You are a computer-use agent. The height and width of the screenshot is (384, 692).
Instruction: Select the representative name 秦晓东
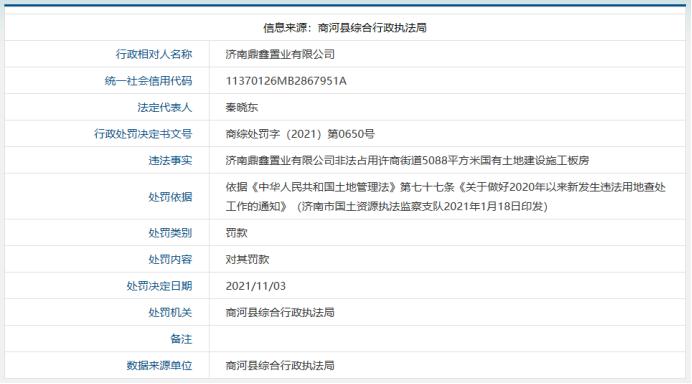(241, 107)
